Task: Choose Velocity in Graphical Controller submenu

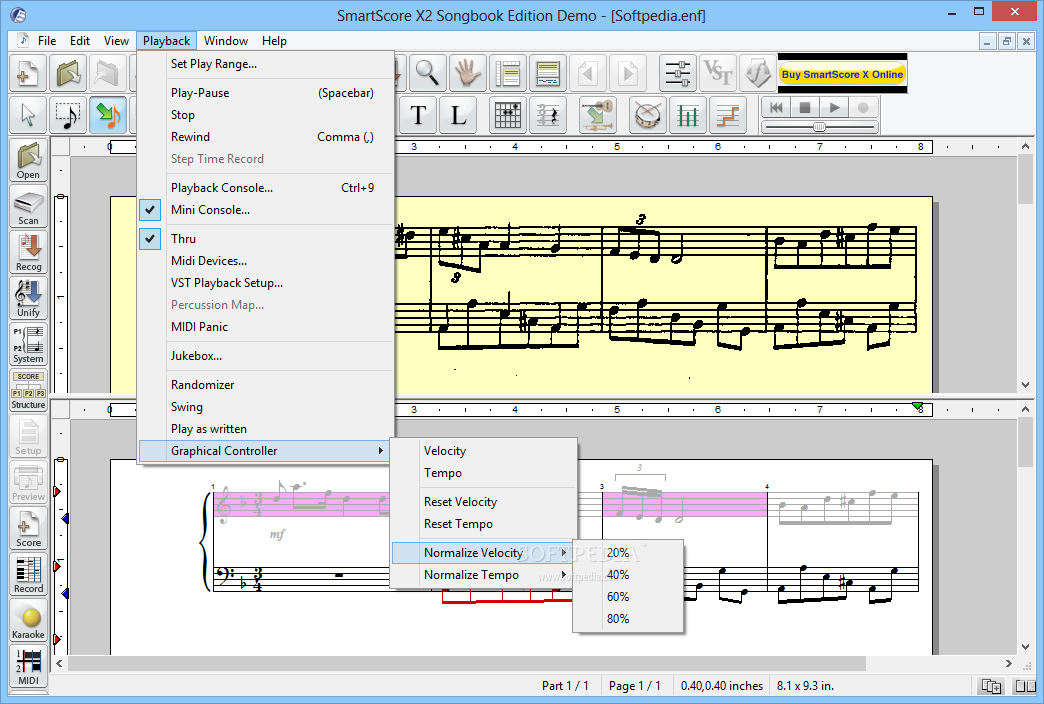Action: [x=482, y=451]
